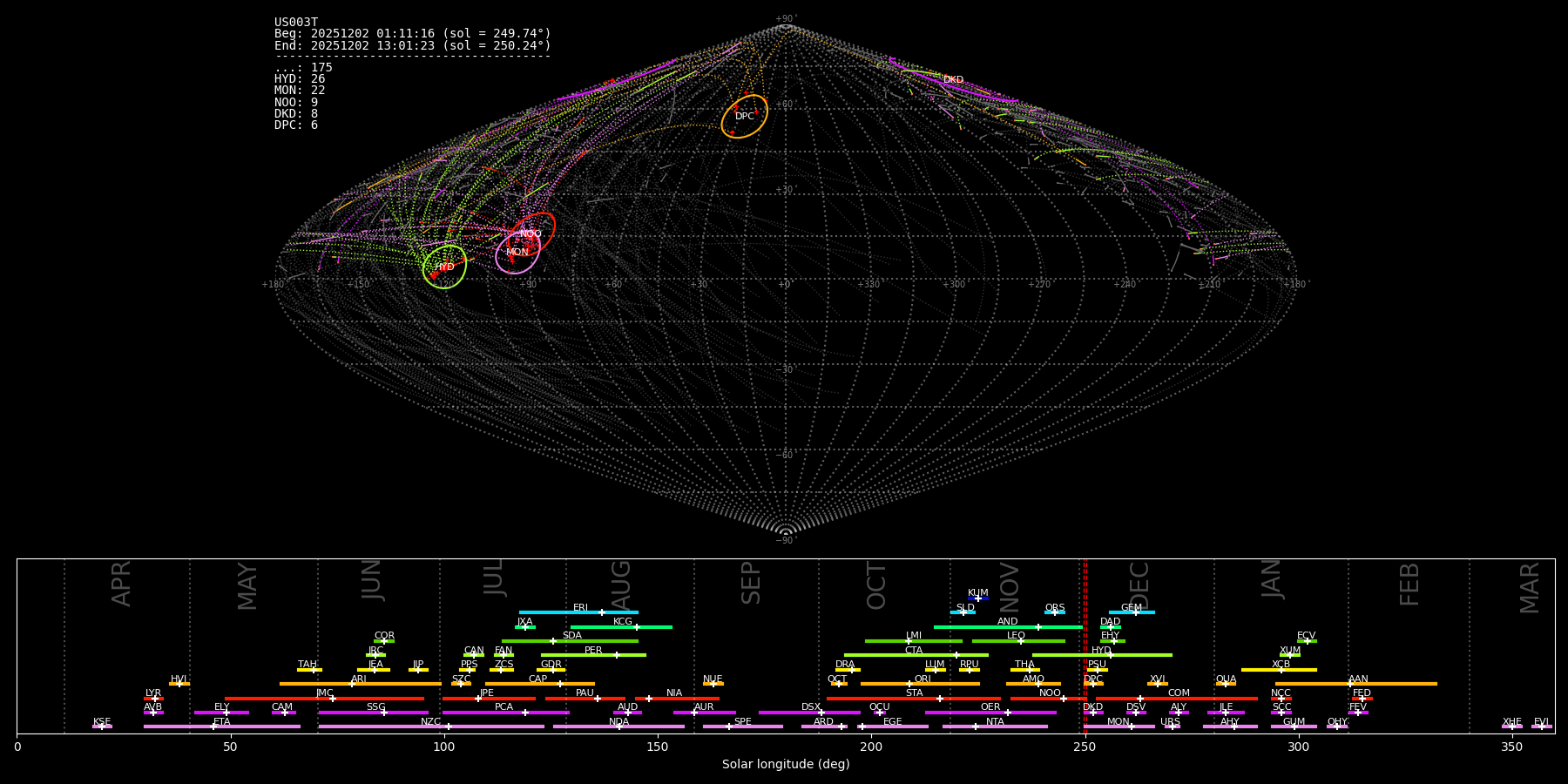Click the XHE shower label in the timeline

coord(1512,722)
